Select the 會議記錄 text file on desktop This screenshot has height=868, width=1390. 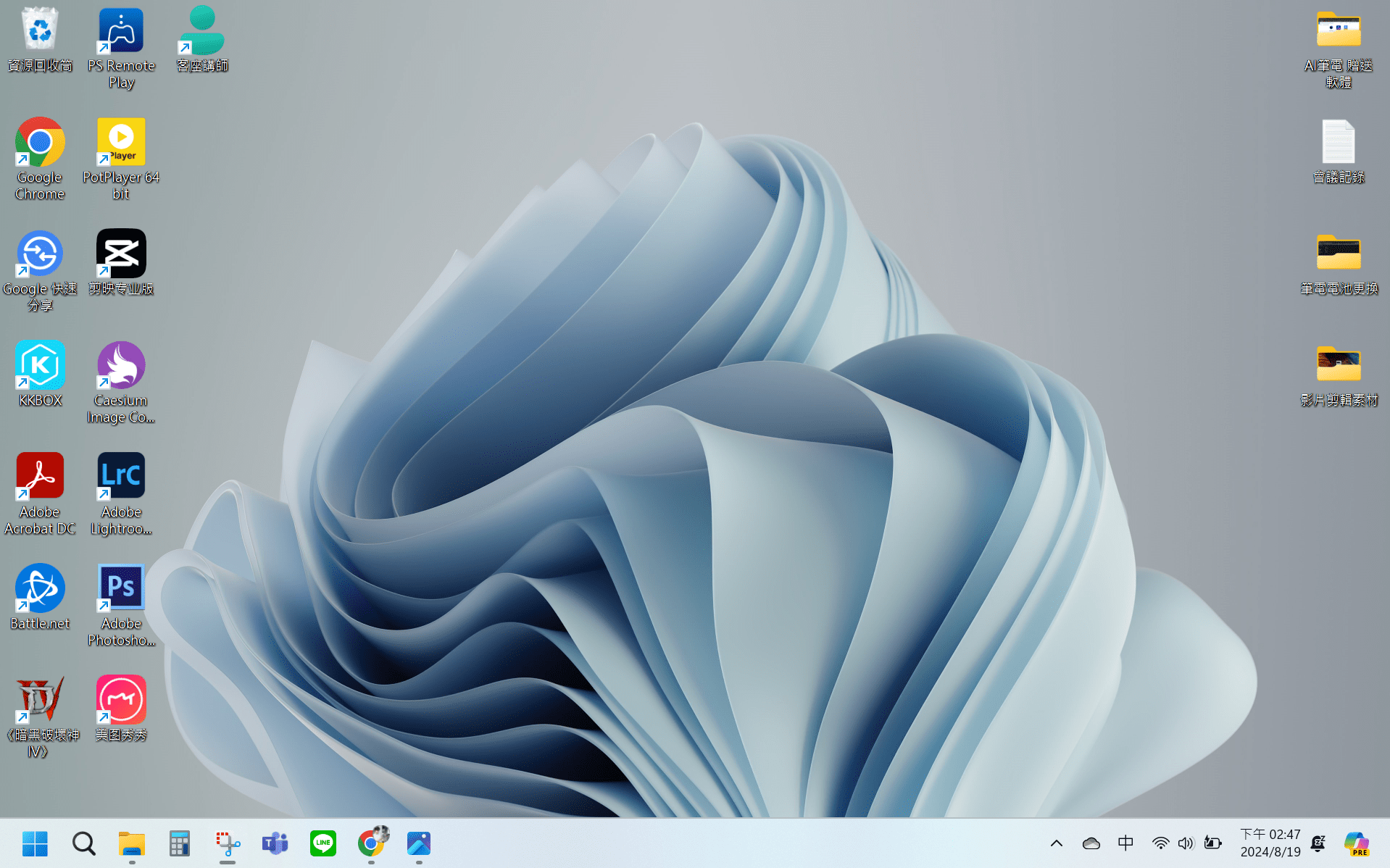coord(1338,143)
